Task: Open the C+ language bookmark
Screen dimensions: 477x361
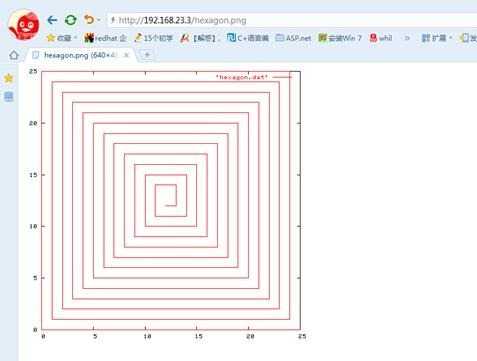Action: [247, 38]
